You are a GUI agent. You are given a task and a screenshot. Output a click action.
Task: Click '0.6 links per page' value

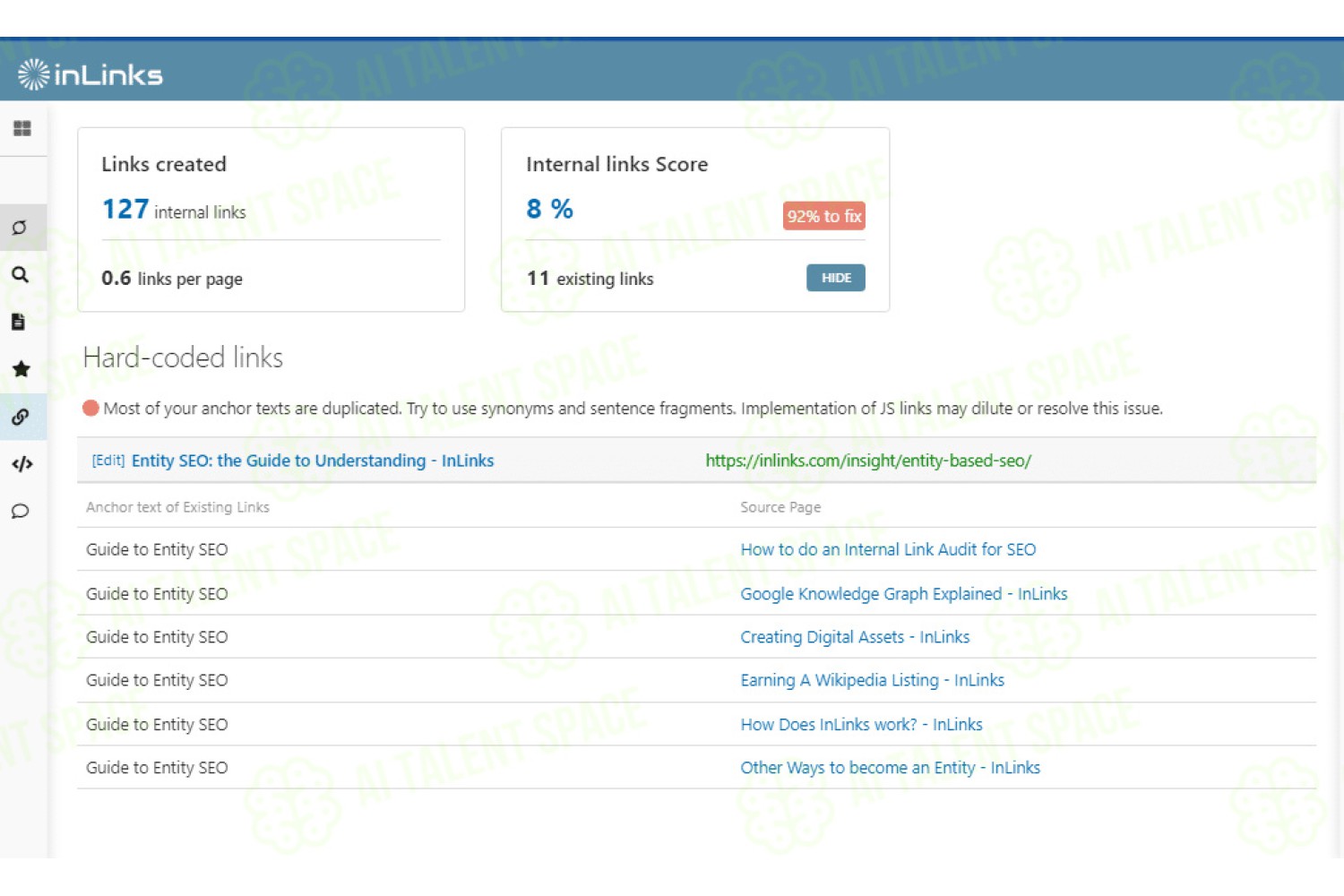point(172,279)
